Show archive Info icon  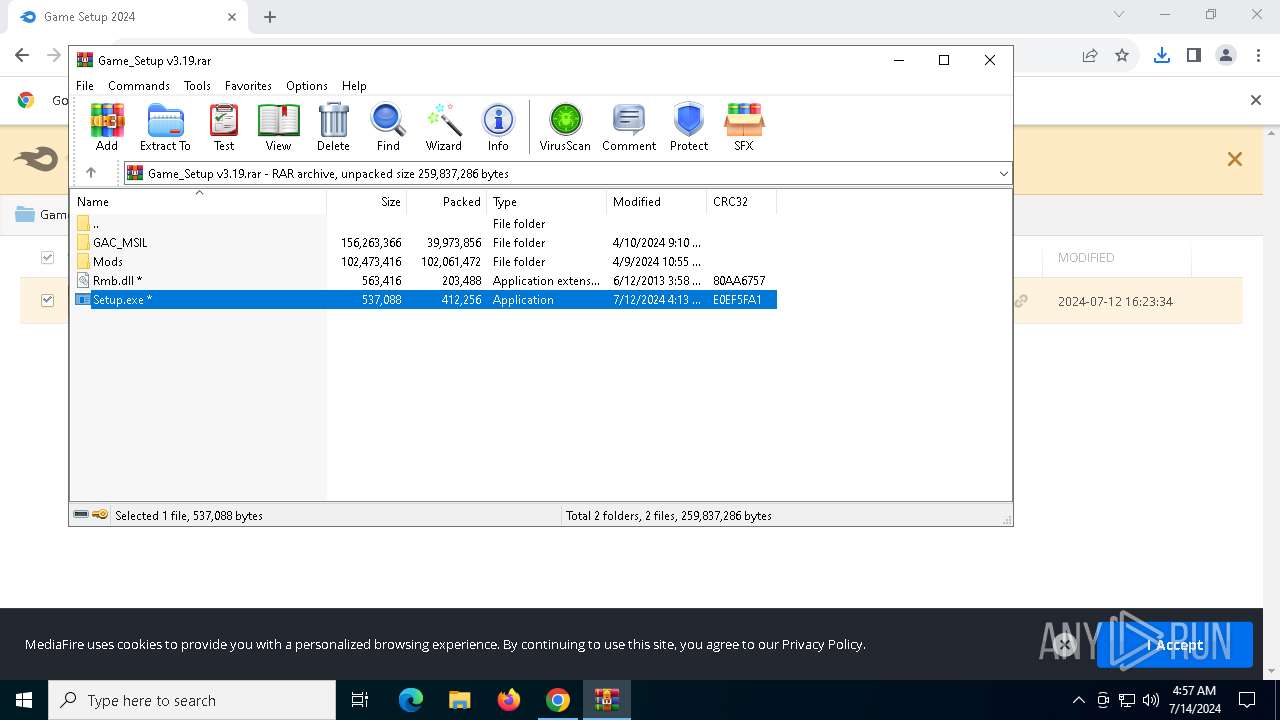[498, 127]
